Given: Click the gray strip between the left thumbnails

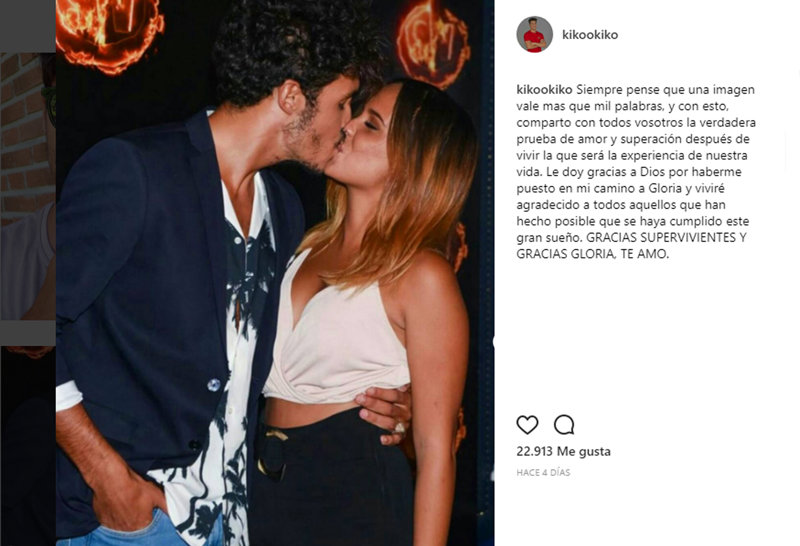Looking at the screenshot, I should (28, 333).
